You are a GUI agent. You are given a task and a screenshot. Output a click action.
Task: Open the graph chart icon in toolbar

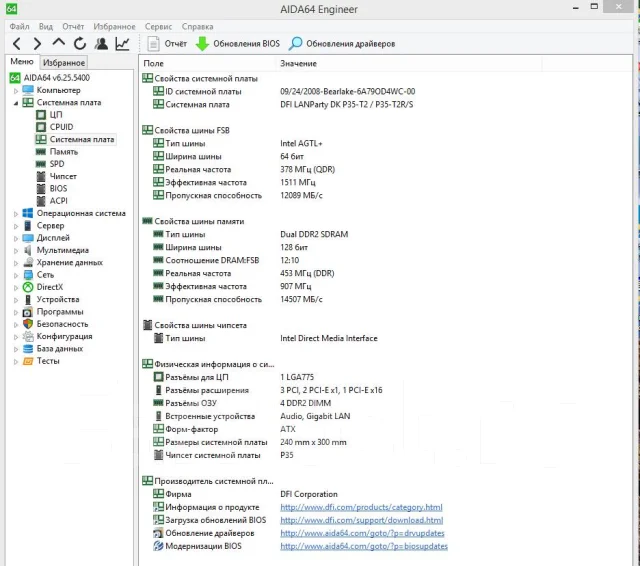(122, 44)
